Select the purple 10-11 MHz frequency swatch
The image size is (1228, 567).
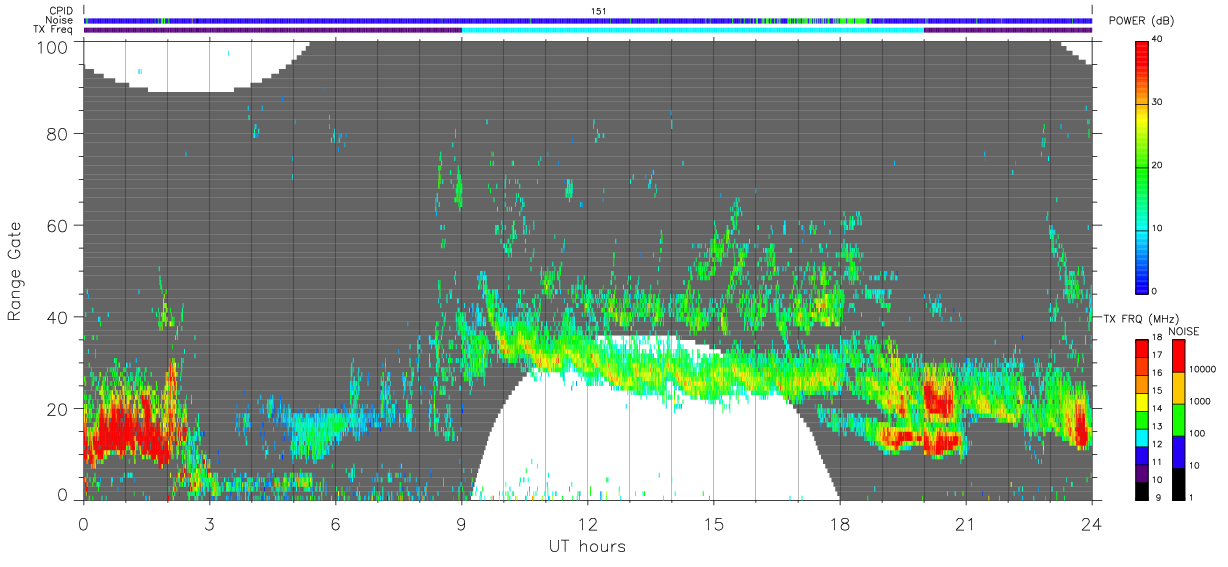pos(1142,471)
